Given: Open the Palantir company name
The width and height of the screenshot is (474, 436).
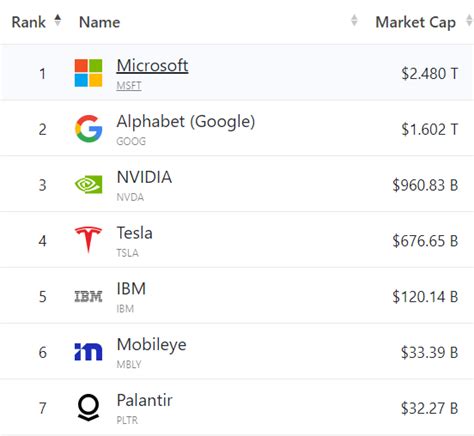Looking at the screenshot, I should [144, 400].
